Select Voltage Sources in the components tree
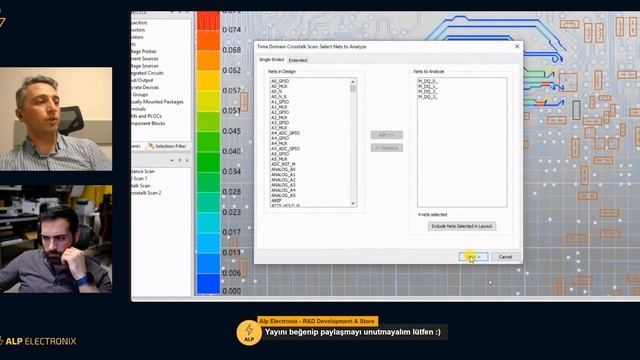 tap(145, 66)
